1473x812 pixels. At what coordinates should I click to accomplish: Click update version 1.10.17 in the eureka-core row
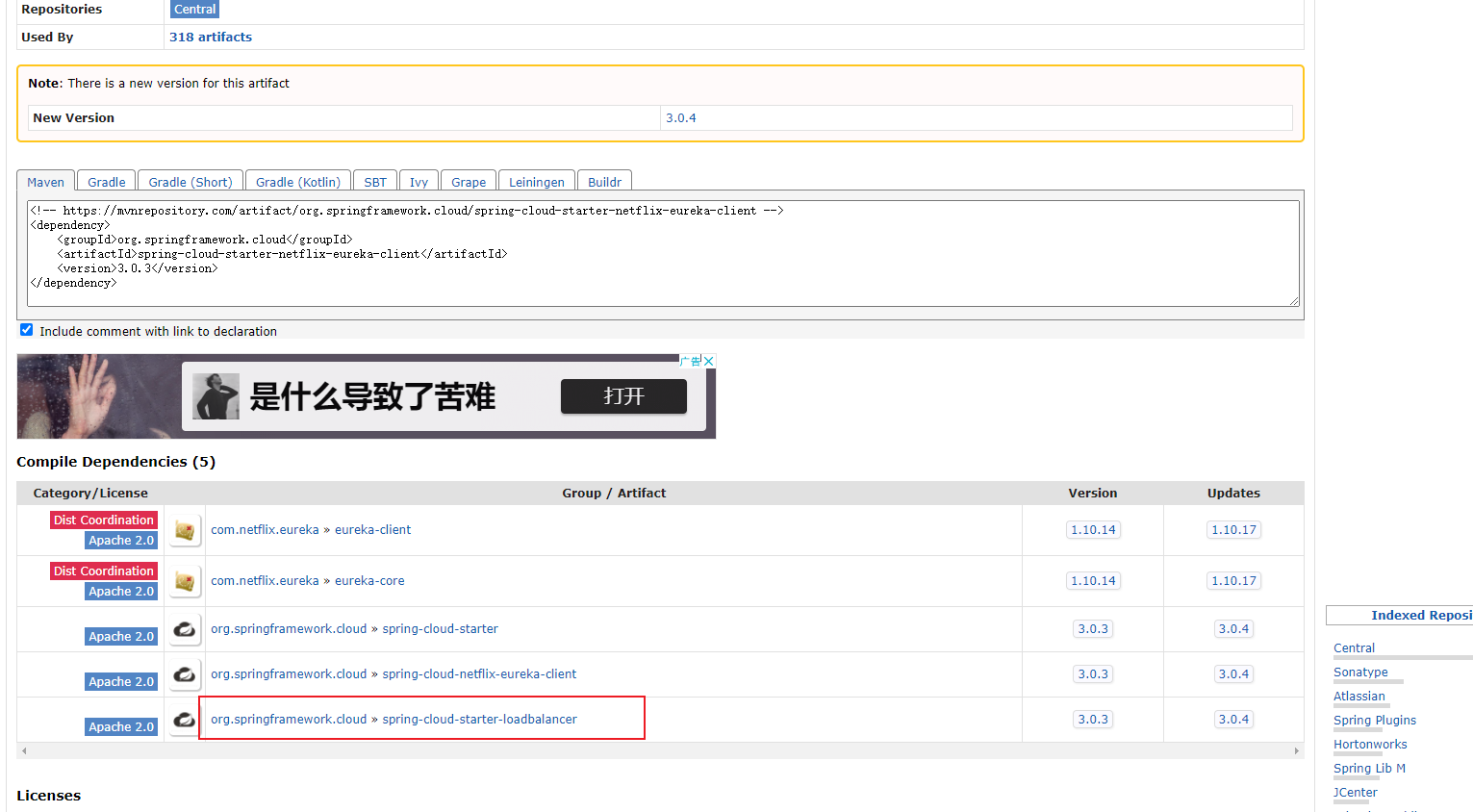(1234, 581)
